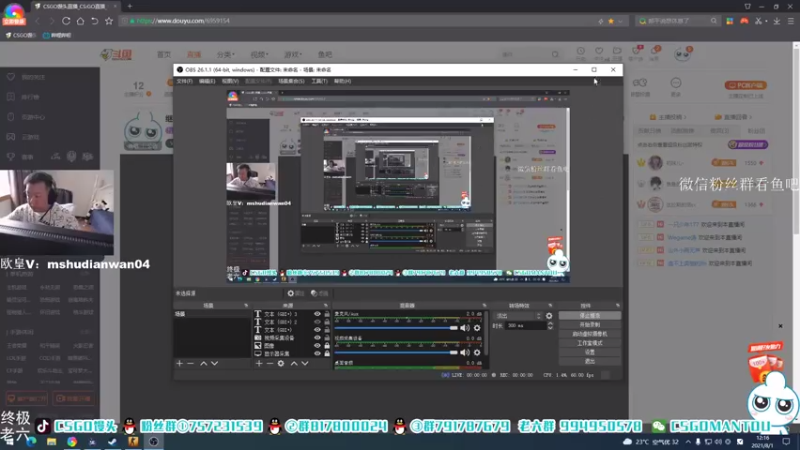Bookmark page with star icon in browser toolbar
800x450 pixels.
[109, 21]
